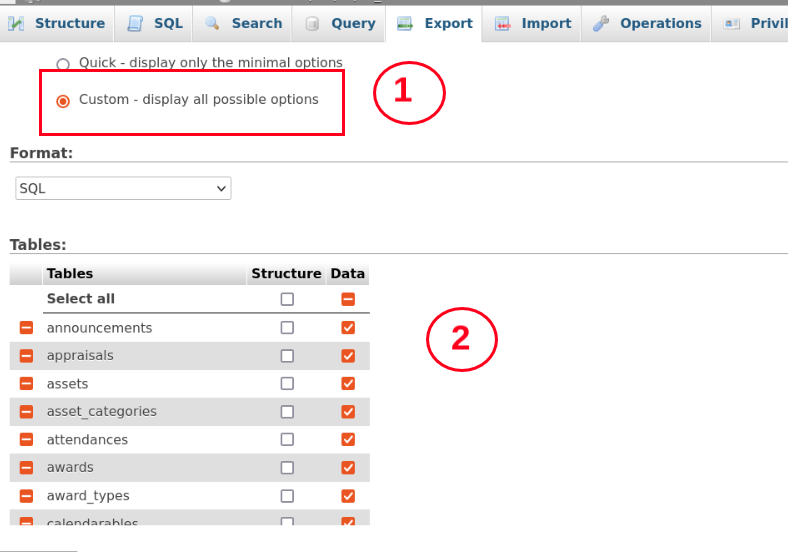
Task: Click the Structure tab icon
Action: click(17, 23)
